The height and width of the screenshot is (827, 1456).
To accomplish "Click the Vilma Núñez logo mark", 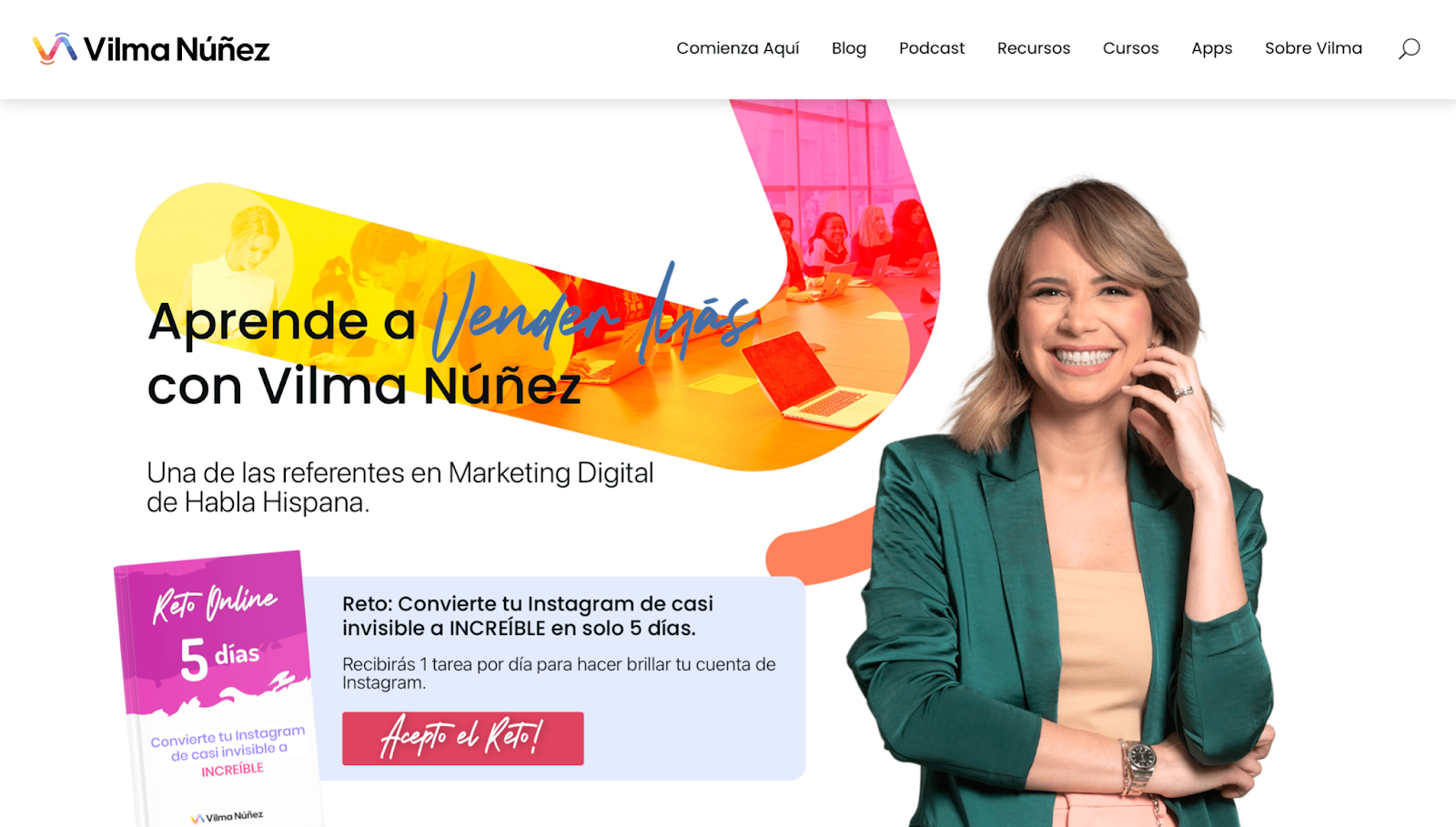I will pyautogui.click(x=55, y=48).
